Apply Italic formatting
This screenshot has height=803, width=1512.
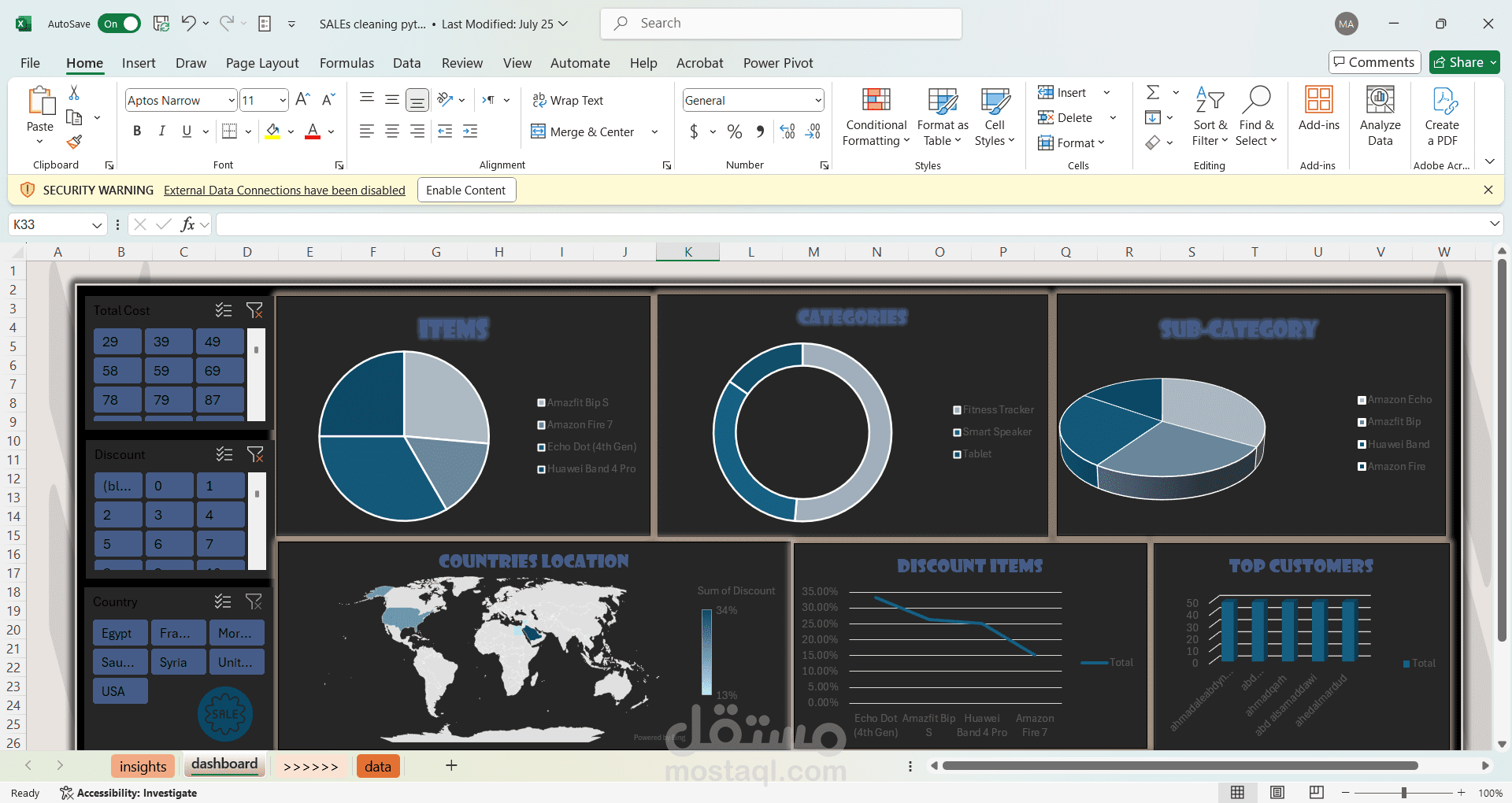pos(161,131)
